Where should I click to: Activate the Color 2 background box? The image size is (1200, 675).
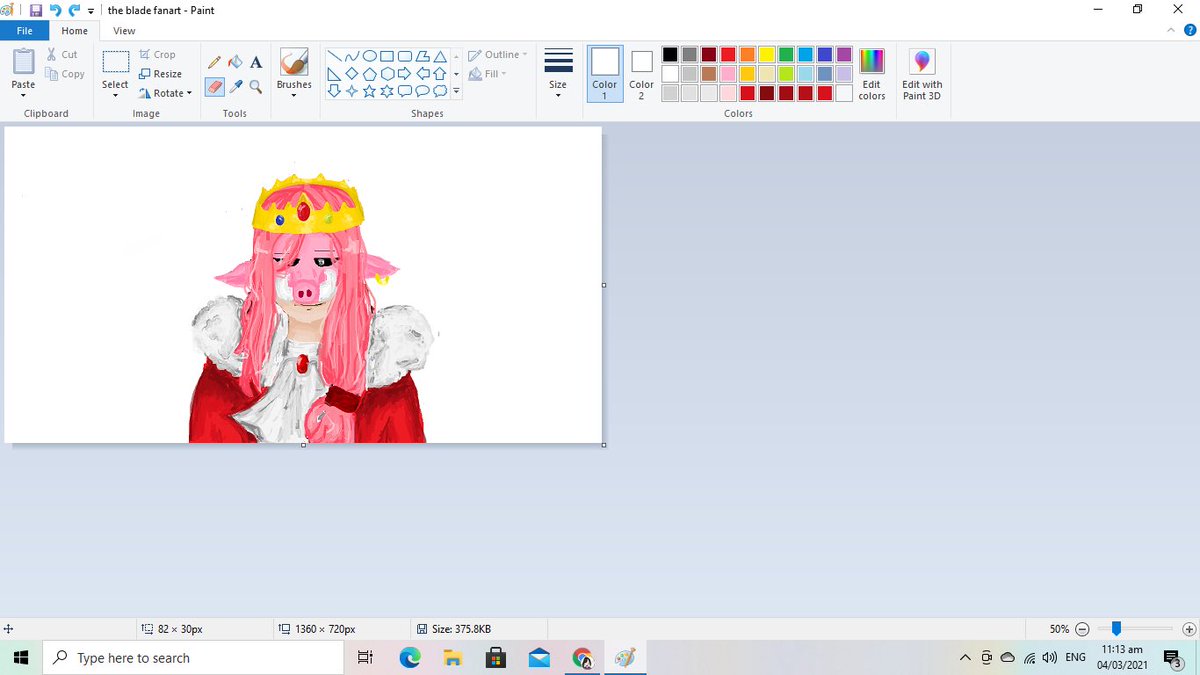(642, 74)
